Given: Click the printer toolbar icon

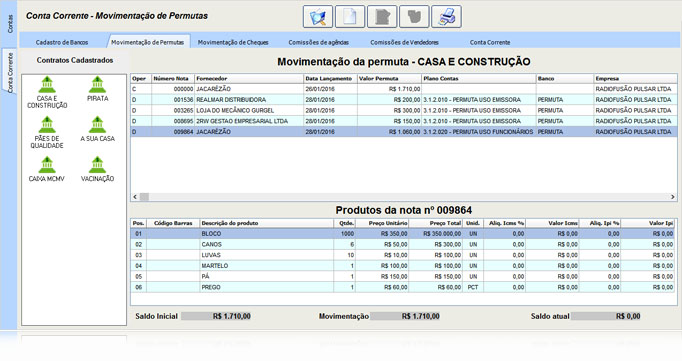Looking at the screenshot, I should (446, 17).
